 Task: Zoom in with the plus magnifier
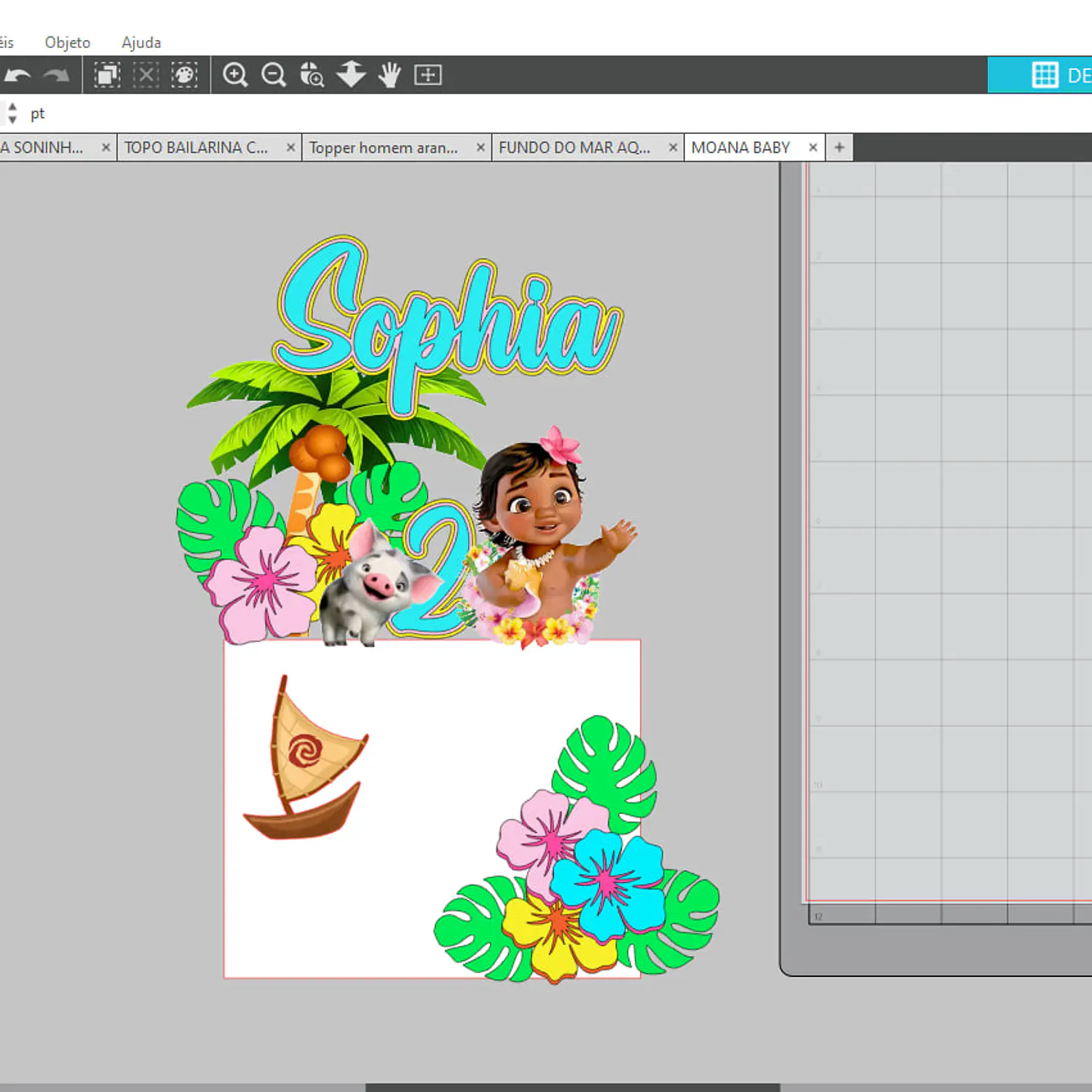235,75
